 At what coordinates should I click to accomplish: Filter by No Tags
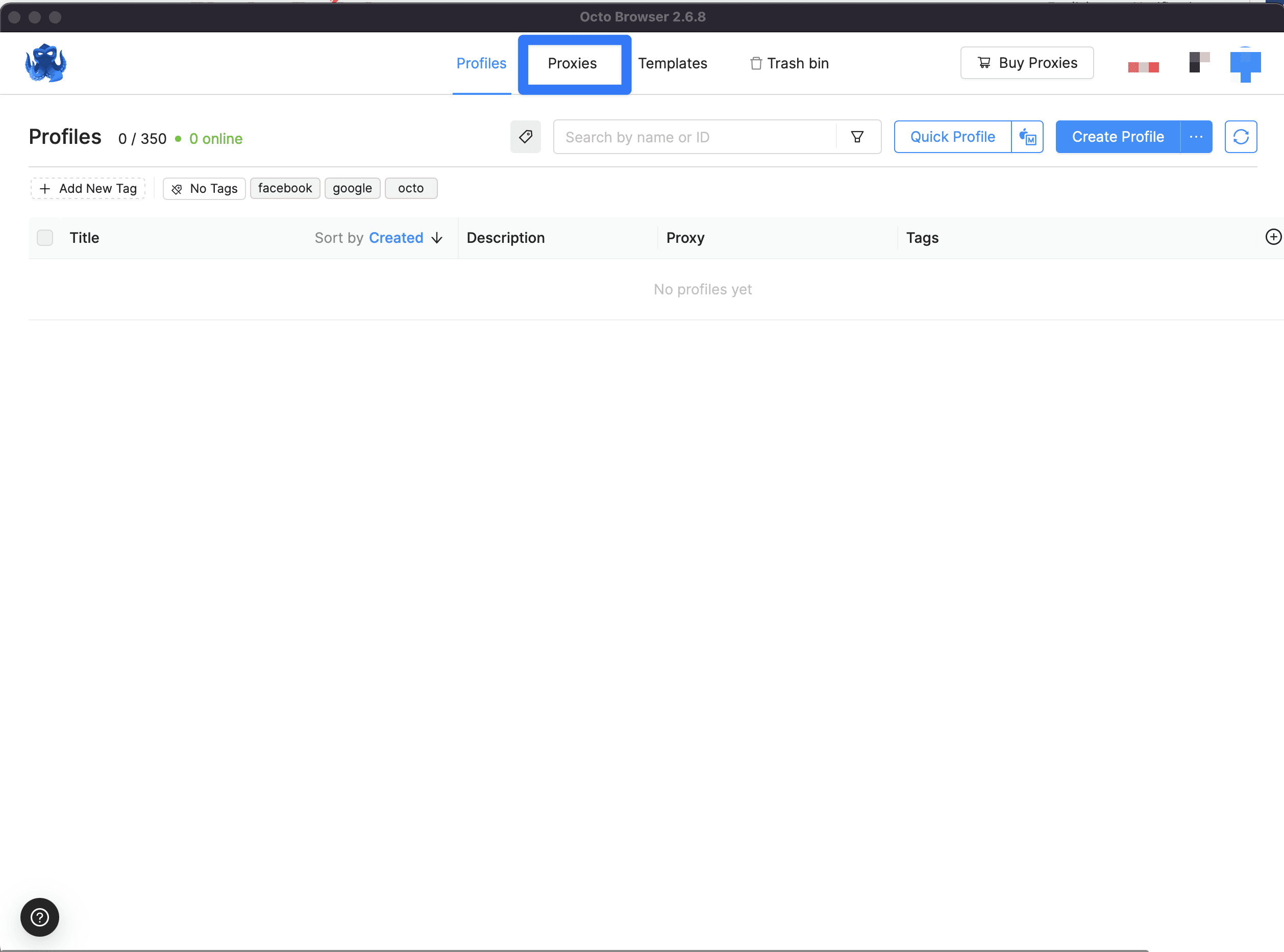pos(204,188)
